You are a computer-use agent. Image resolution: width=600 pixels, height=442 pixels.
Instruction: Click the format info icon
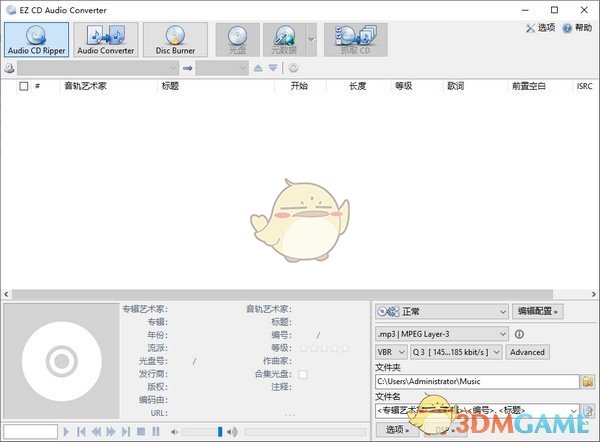pyautogui.click(x=519, y=334)
